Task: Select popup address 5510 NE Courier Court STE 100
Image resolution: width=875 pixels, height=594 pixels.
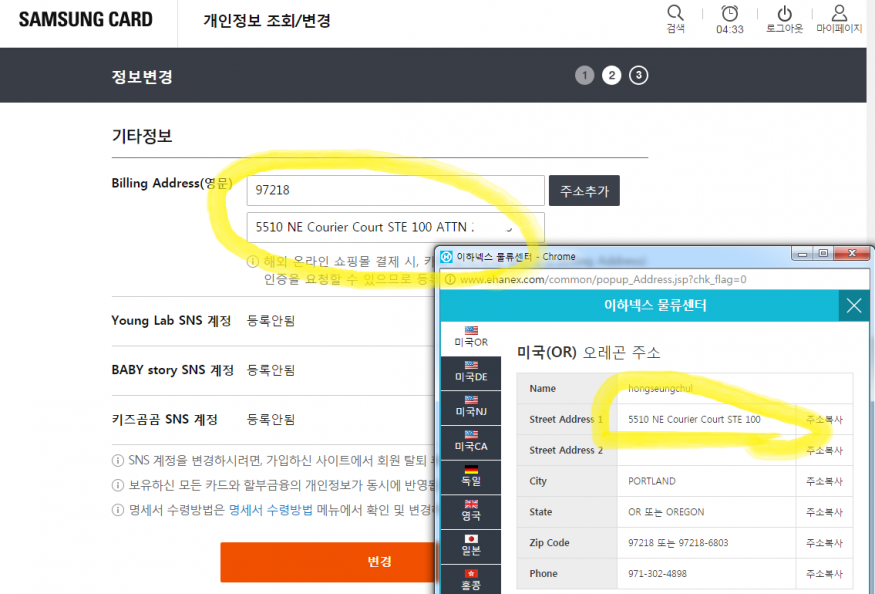Action: click(x=694, y=419)
